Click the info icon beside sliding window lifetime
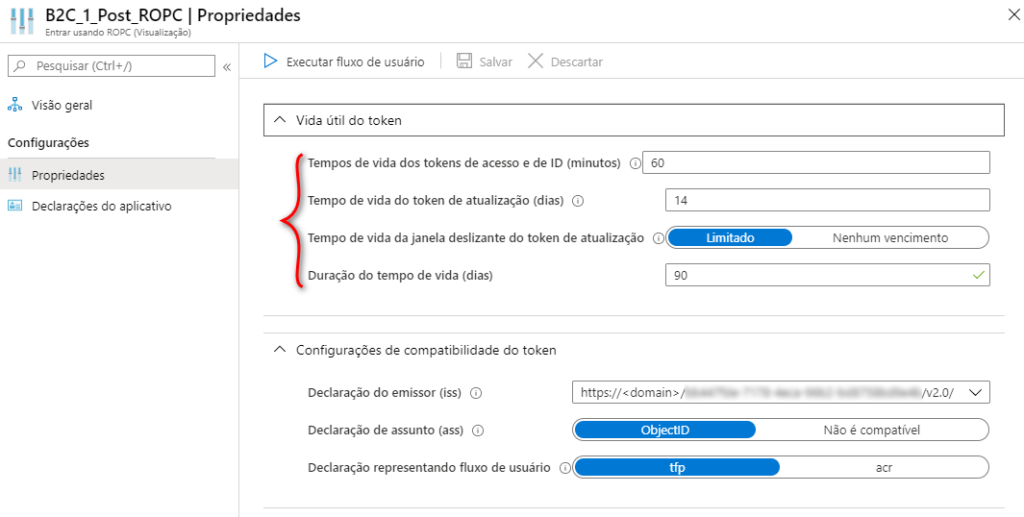 coord(658,238)
